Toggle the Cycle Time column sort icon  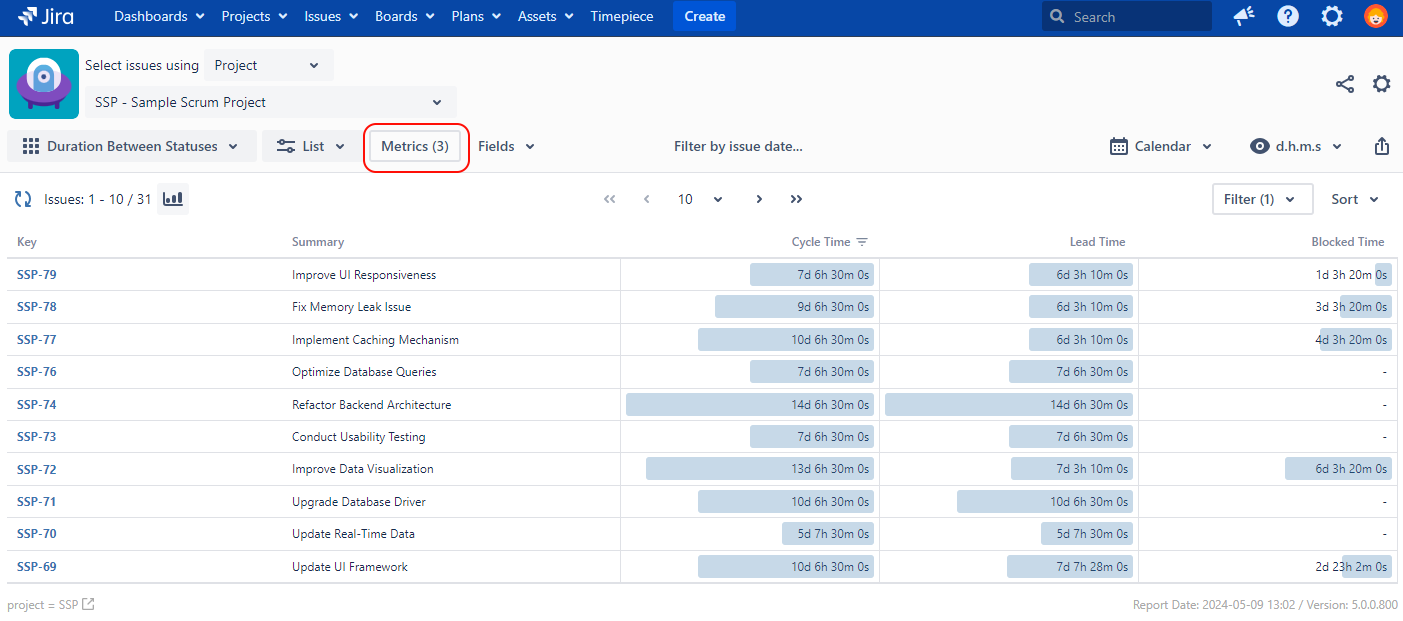[862, 242]
